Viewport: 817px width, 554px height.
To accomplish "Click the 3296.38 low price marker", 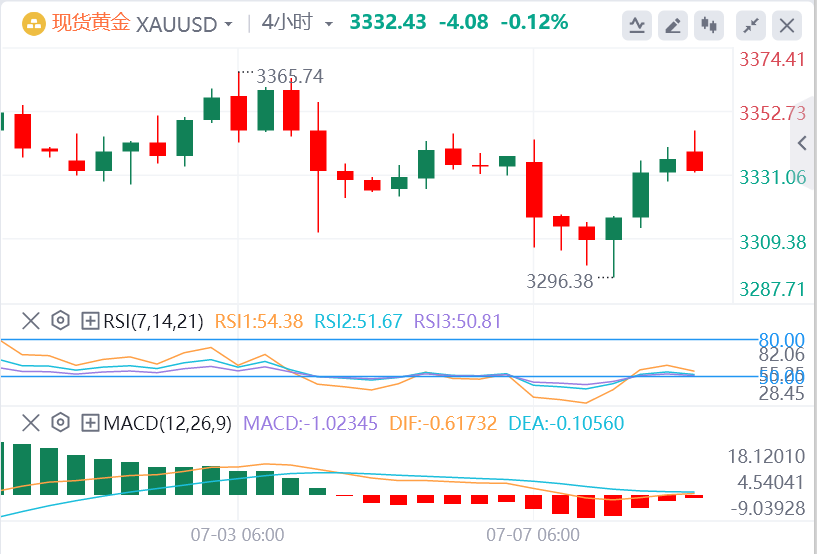I will click(560, 281).
